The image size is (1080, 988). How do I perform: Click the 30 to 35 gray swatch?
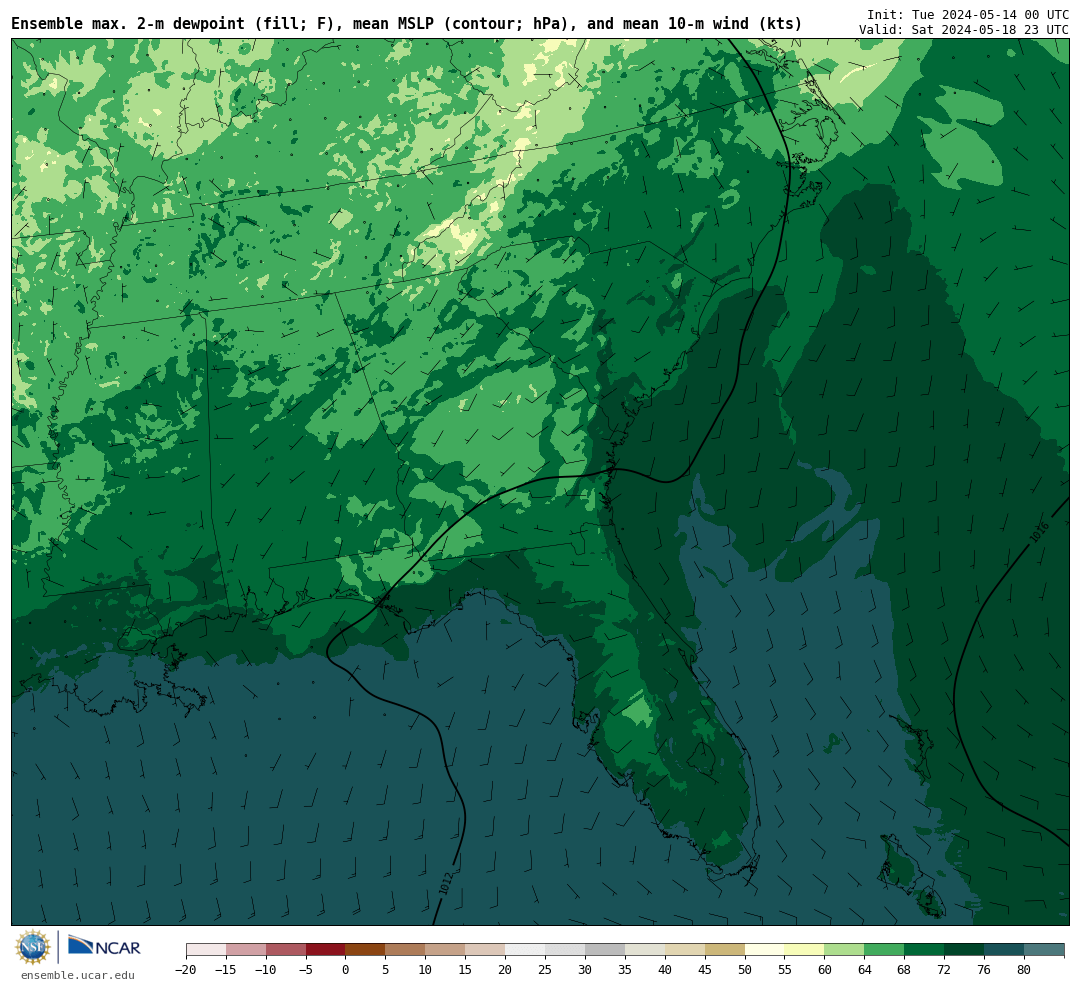coord(605,950)
